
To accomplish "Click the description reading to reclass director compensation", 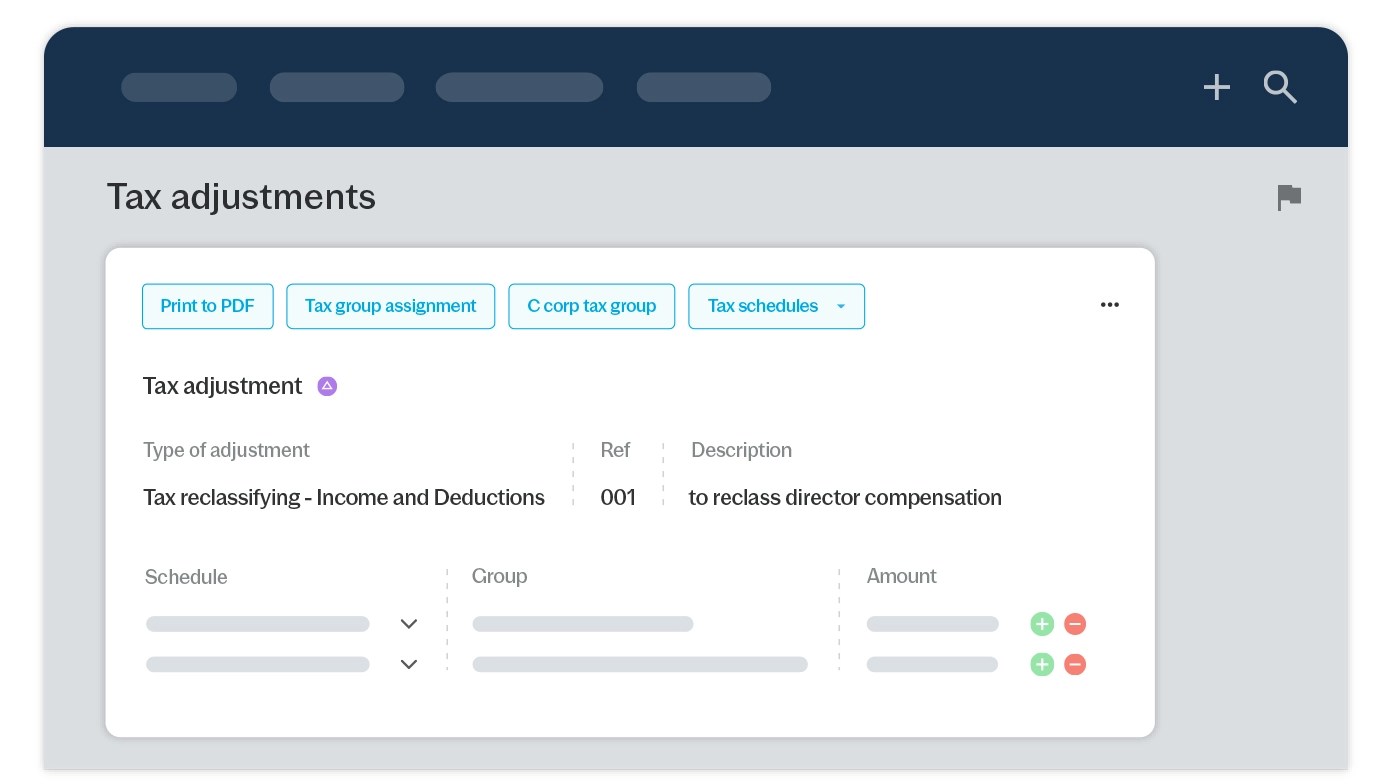I will (x=845, y=497).
